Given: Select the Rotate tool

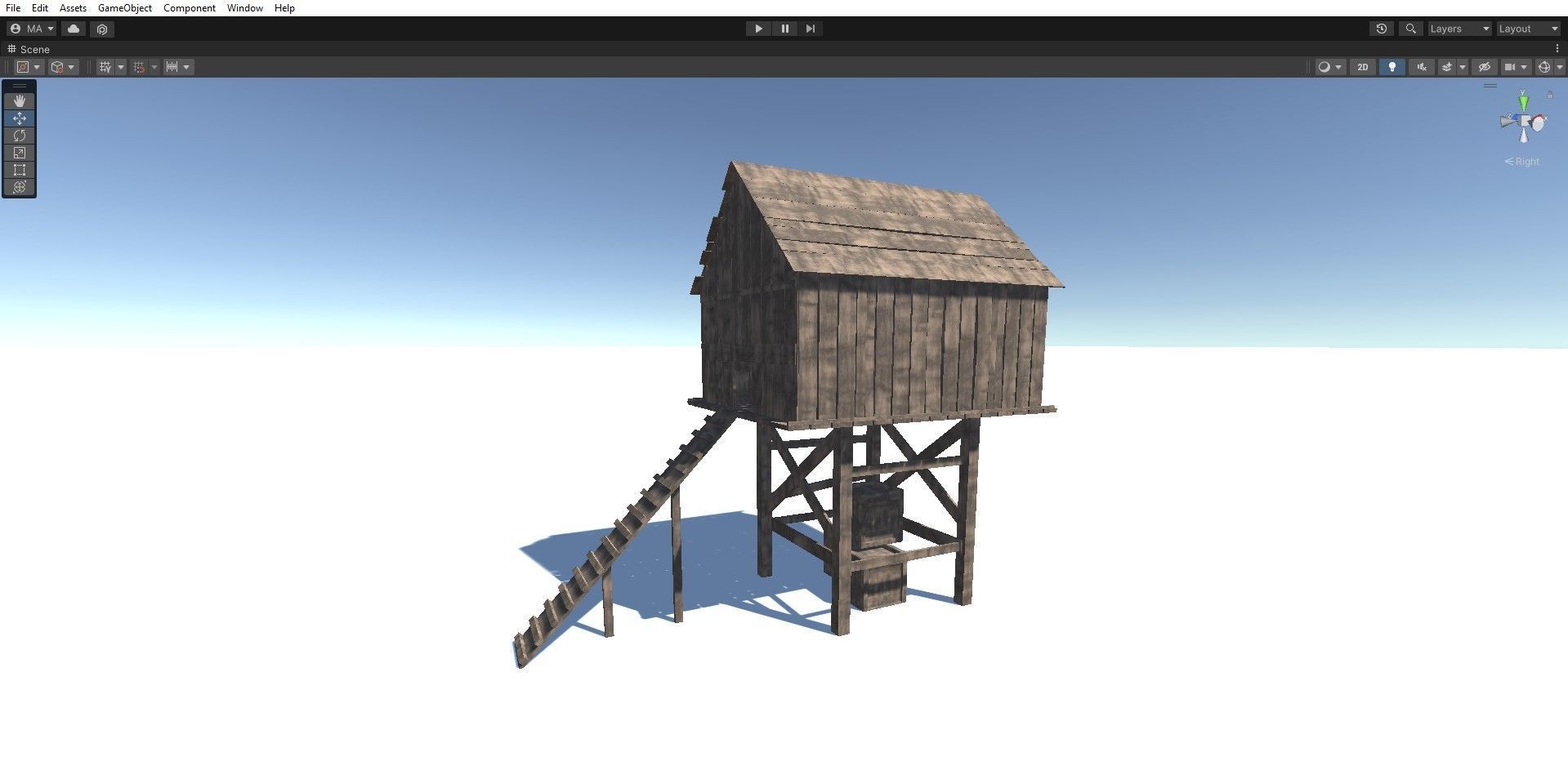Looking at the screenshot, I should pyautogui.click(x=20, y=136).
